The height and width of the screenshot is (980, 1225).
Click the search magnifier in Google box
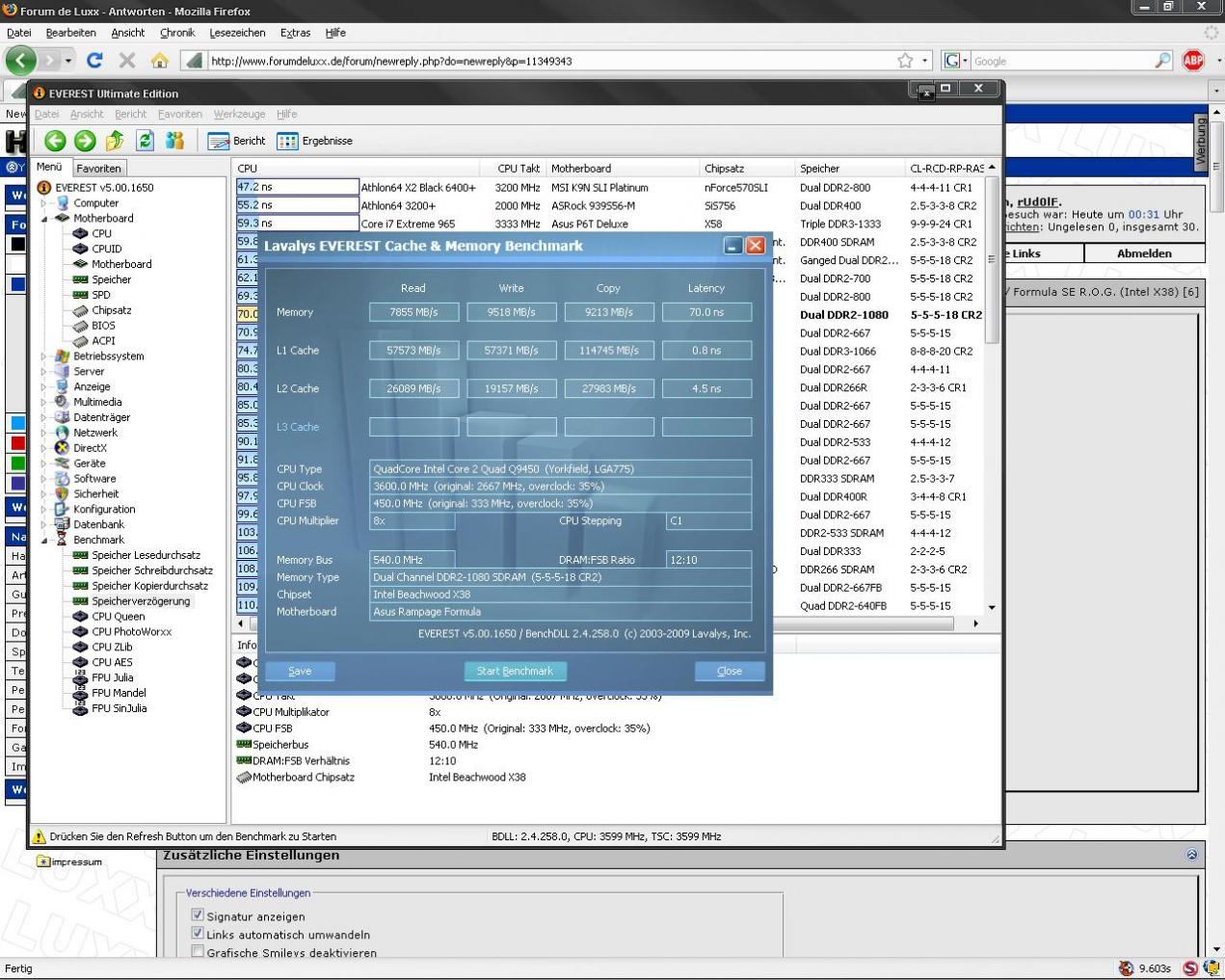(x=1163, y=61)
